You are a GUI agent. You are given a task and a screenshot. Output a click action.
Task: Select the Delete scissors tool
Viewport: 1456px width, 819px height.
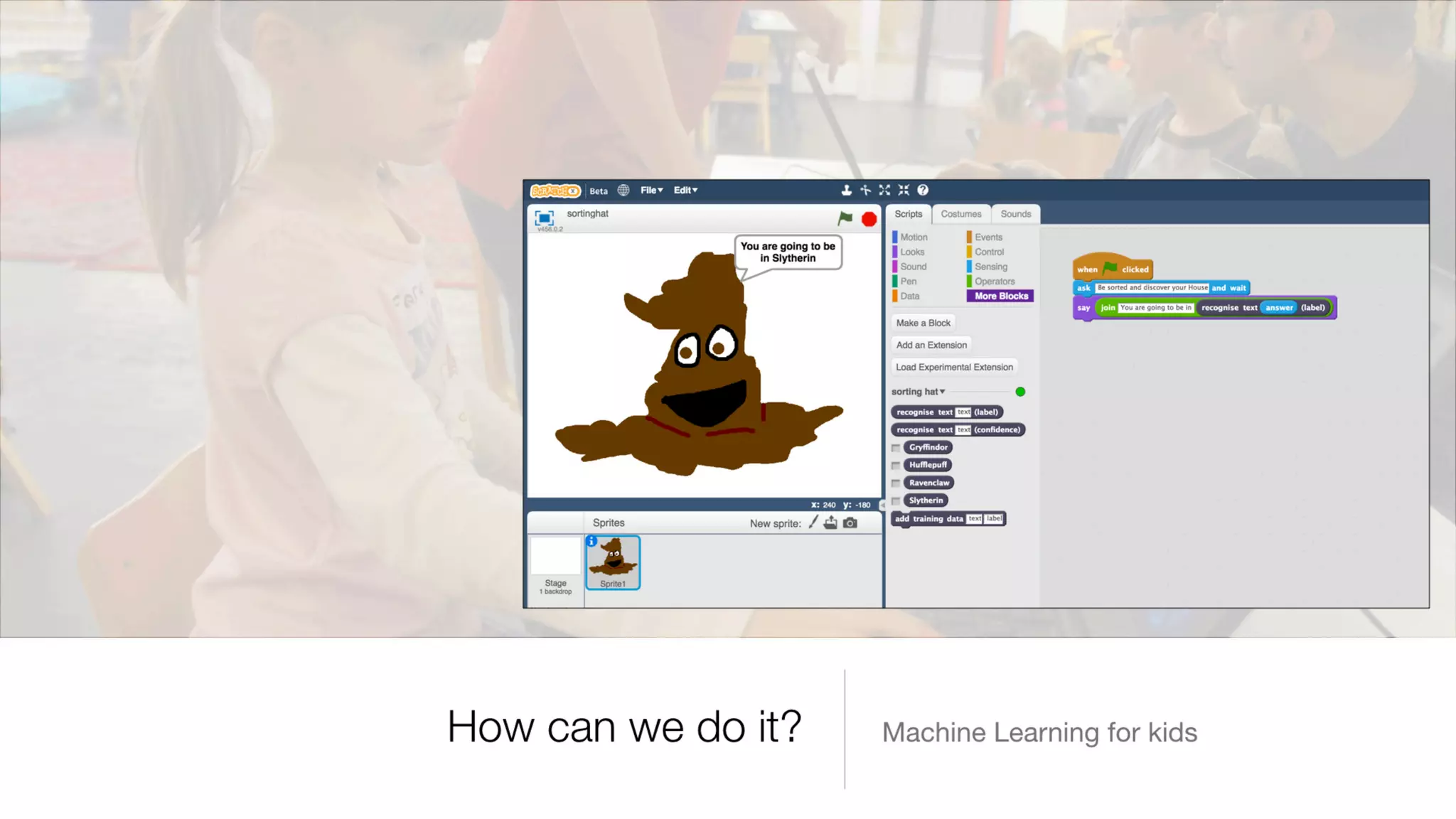point(865,190)
